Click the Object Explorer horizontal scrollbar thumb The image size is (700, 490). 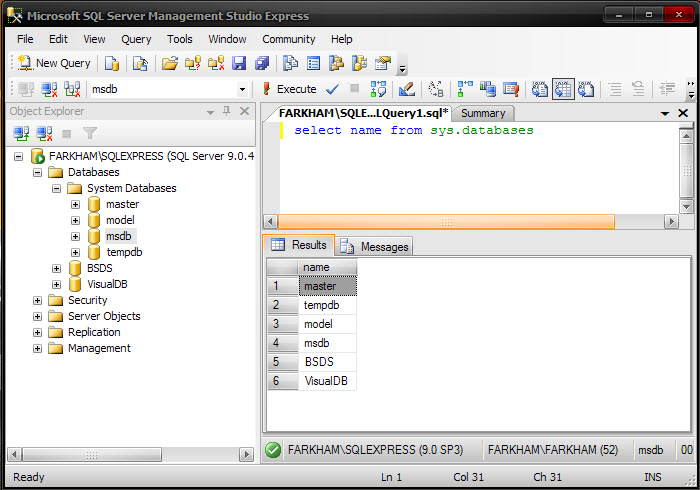point(92,455)
